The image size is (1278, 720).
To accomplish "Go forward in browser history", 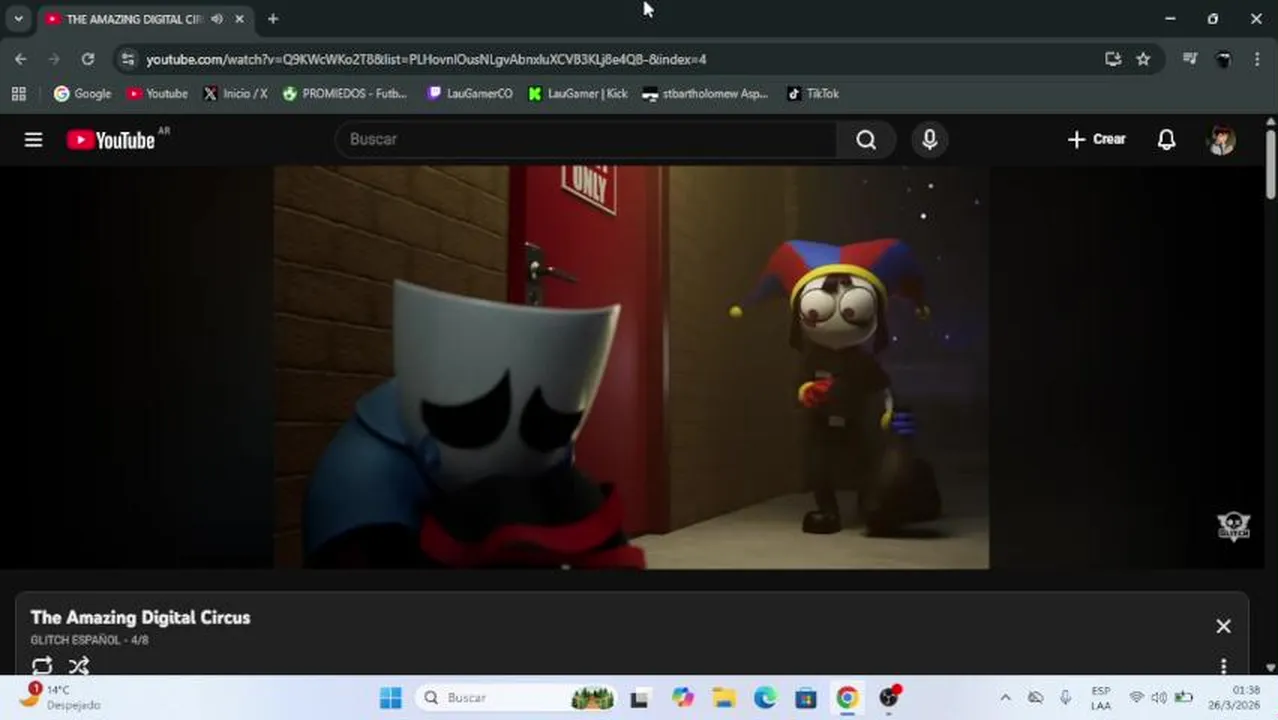I will pos(54,59).
